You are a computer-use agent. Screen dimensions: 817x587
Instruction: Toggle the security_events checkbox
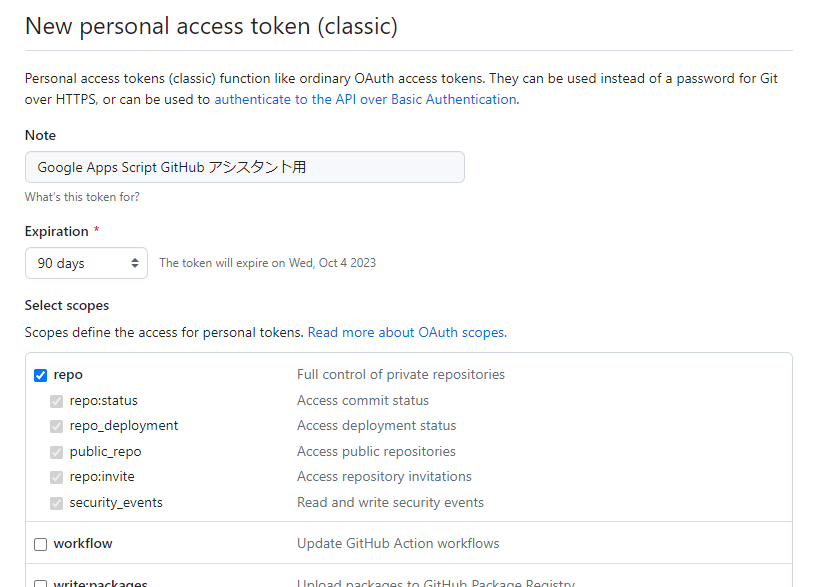click(x=57, y=503)
